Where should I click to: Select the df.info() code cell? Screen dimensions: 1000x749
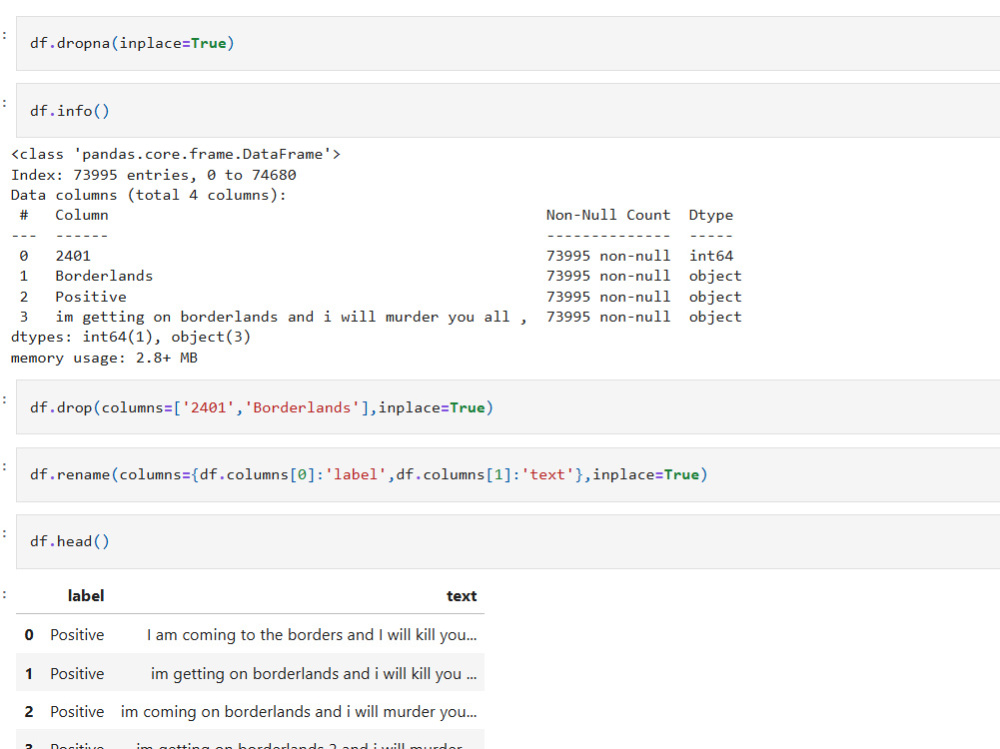[508, 110]
